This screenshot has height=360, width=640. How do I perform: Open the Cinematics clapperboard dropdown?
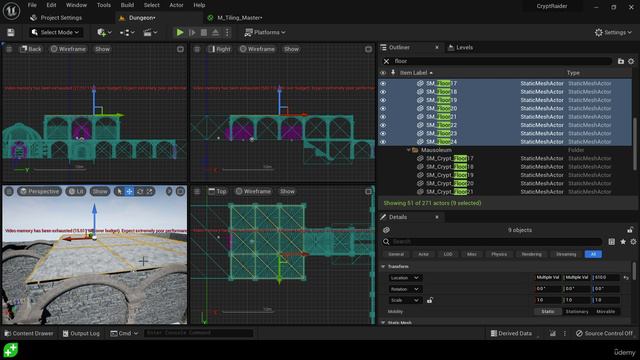point(150,32)
